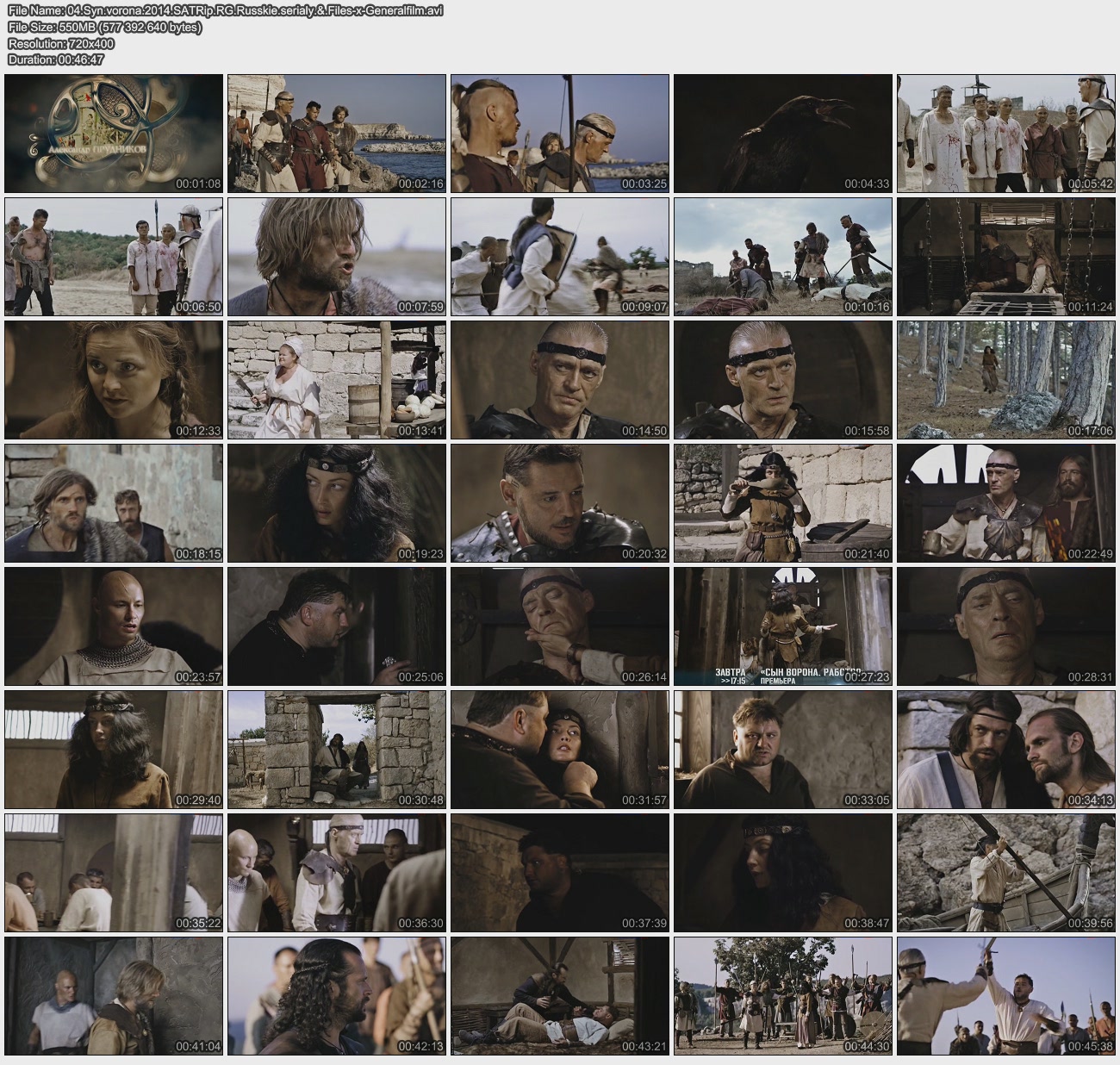The height and width of the screenshot is (1065, 1120).
Task: Click the File Name text line
Action: click(224, 11)
